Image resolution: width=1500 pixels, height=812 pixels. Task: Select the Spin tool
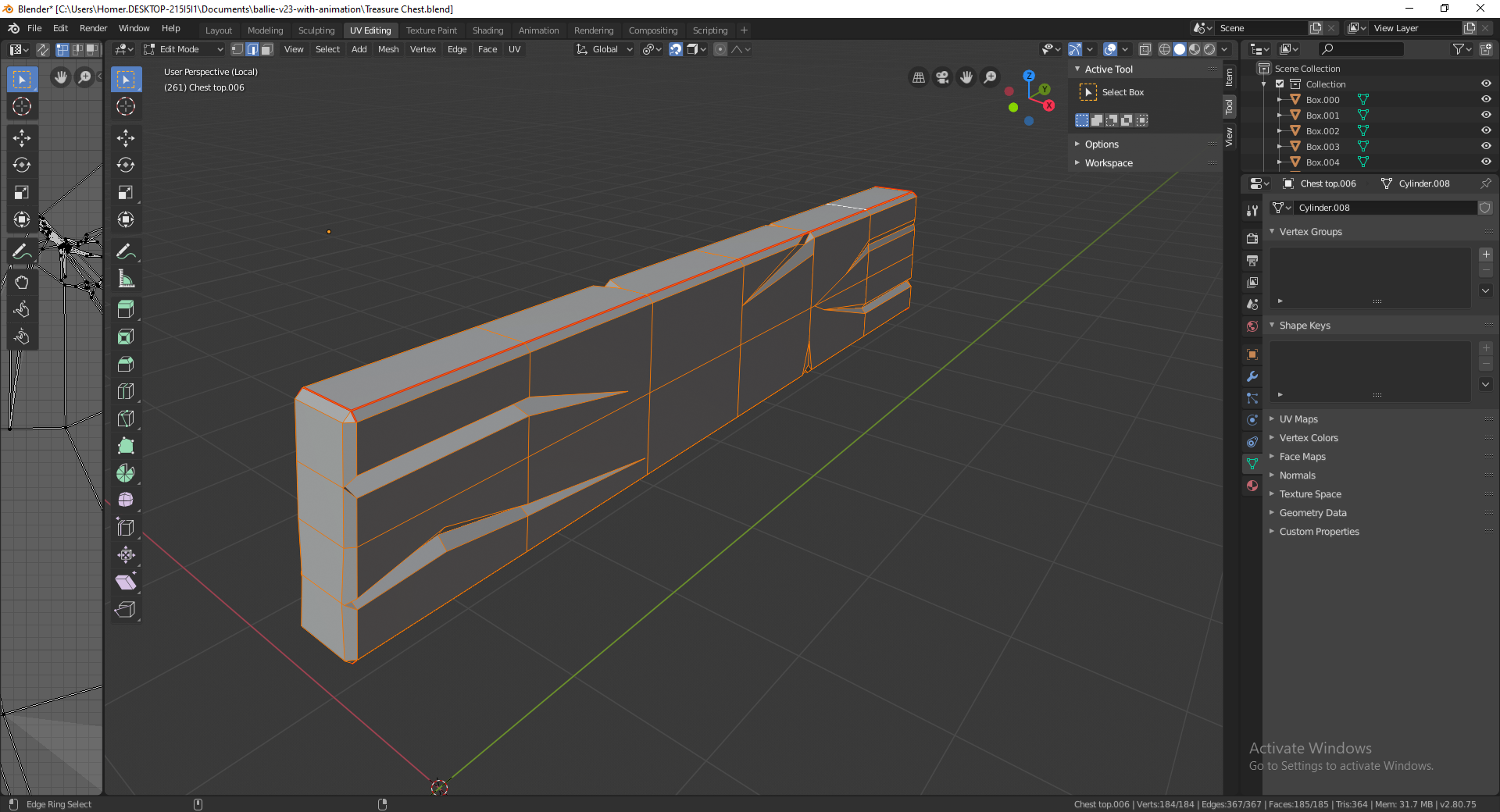coord(126,473)
